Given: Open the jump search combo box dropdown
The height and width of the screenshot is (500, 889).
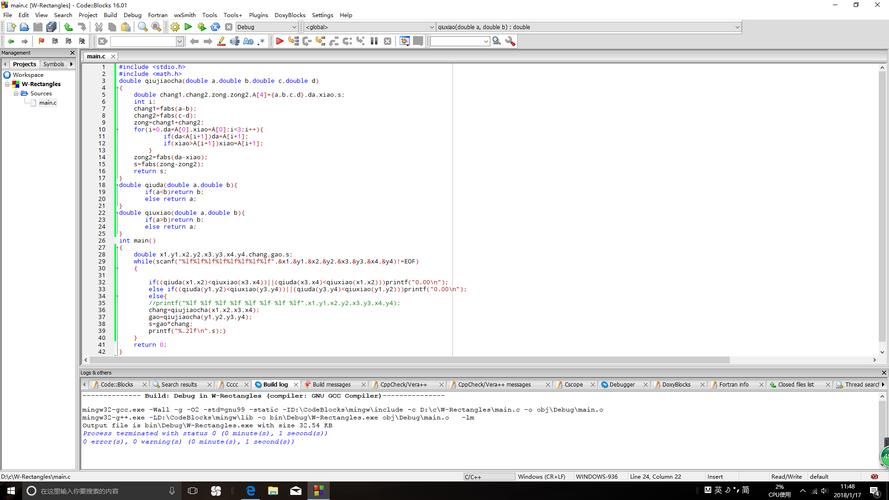Looking at the screenshot, I should 180,41.
